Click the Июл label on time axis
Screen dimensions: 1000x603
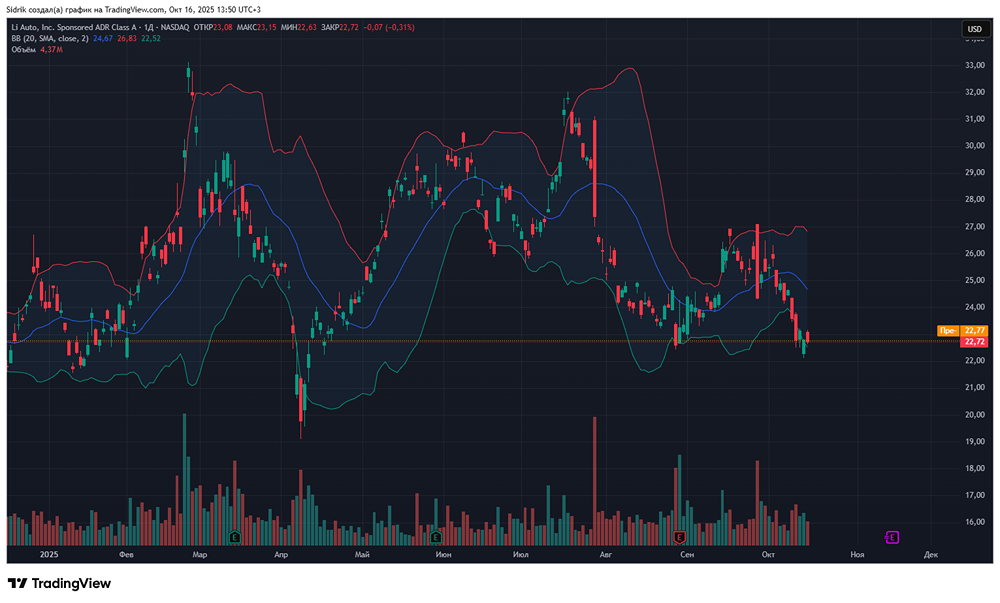(520, 555)
